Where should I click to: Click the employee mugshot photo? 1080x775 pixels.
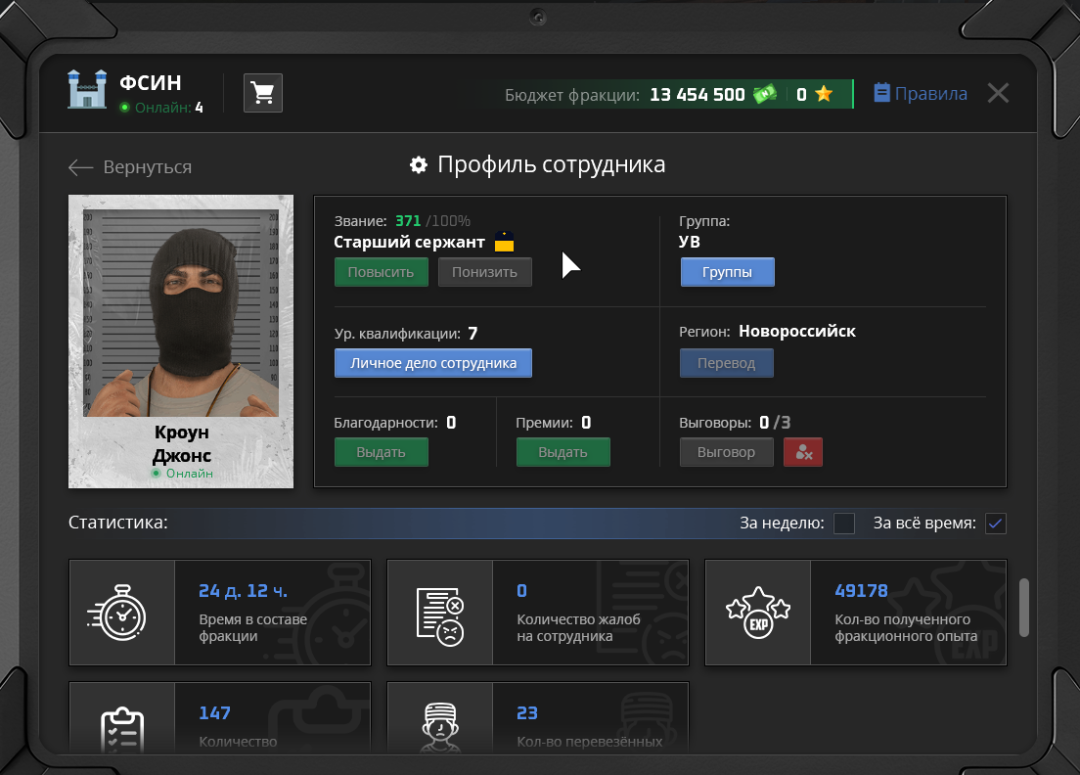181,313
